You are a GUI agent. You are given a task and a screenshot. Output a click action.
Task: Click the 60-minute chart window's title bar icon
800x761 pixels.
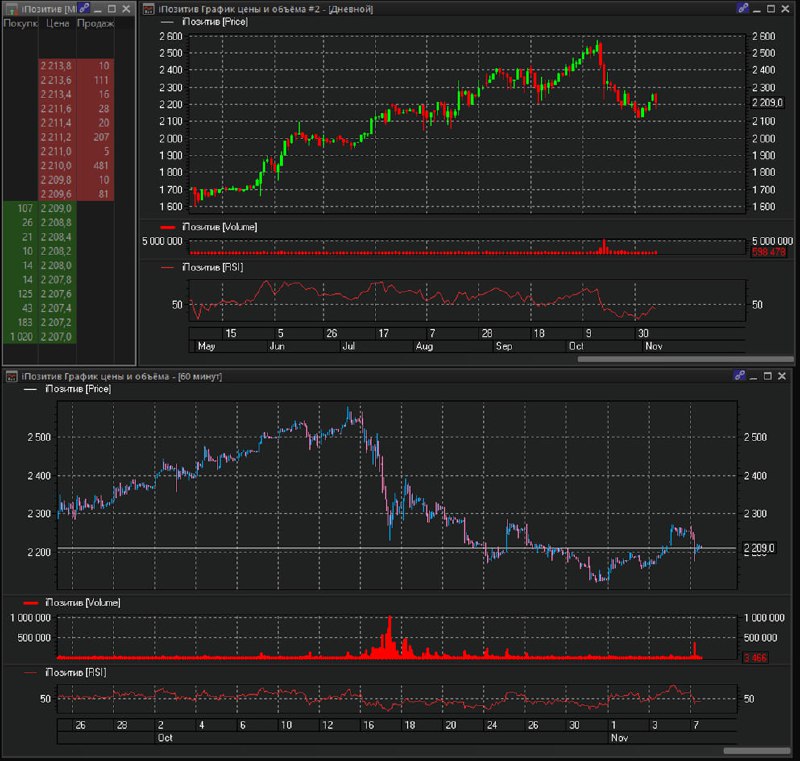(x=11, y=376)
